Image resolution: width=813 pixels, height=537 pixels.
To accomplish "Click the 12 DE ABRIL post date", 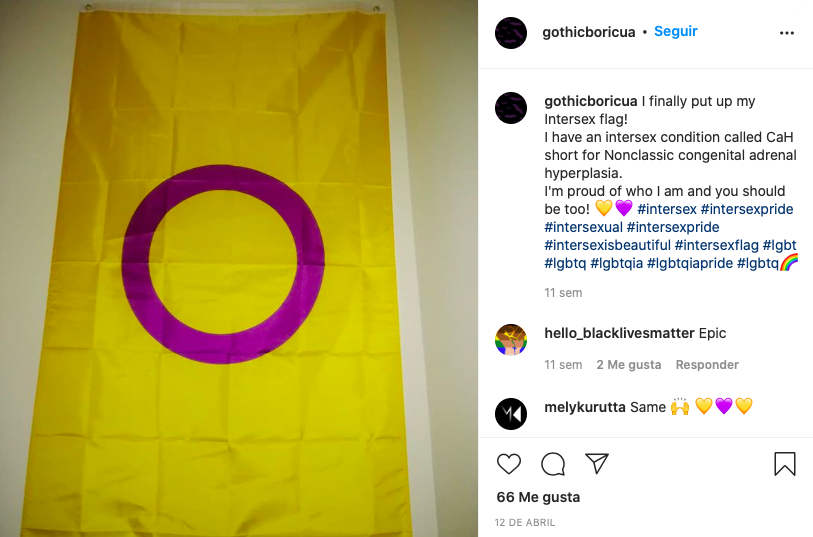I will [x=525, y=522].
